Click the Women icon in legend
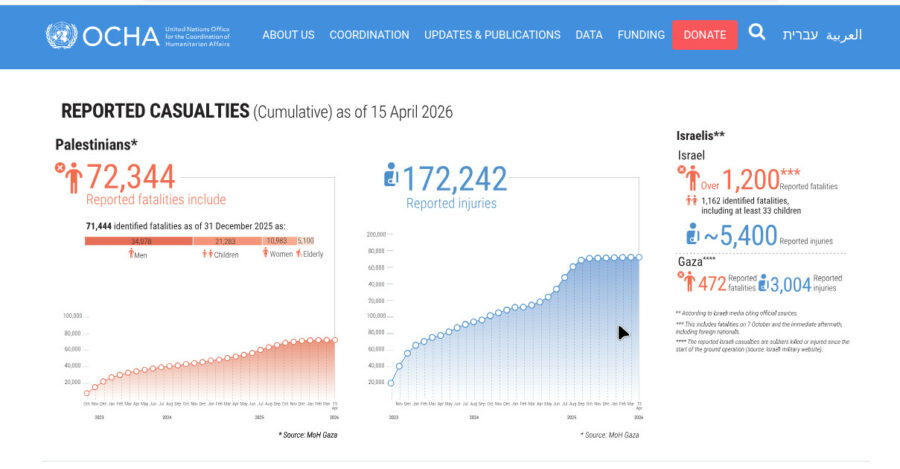The image size is (900, 469). (x=266, y=254)
